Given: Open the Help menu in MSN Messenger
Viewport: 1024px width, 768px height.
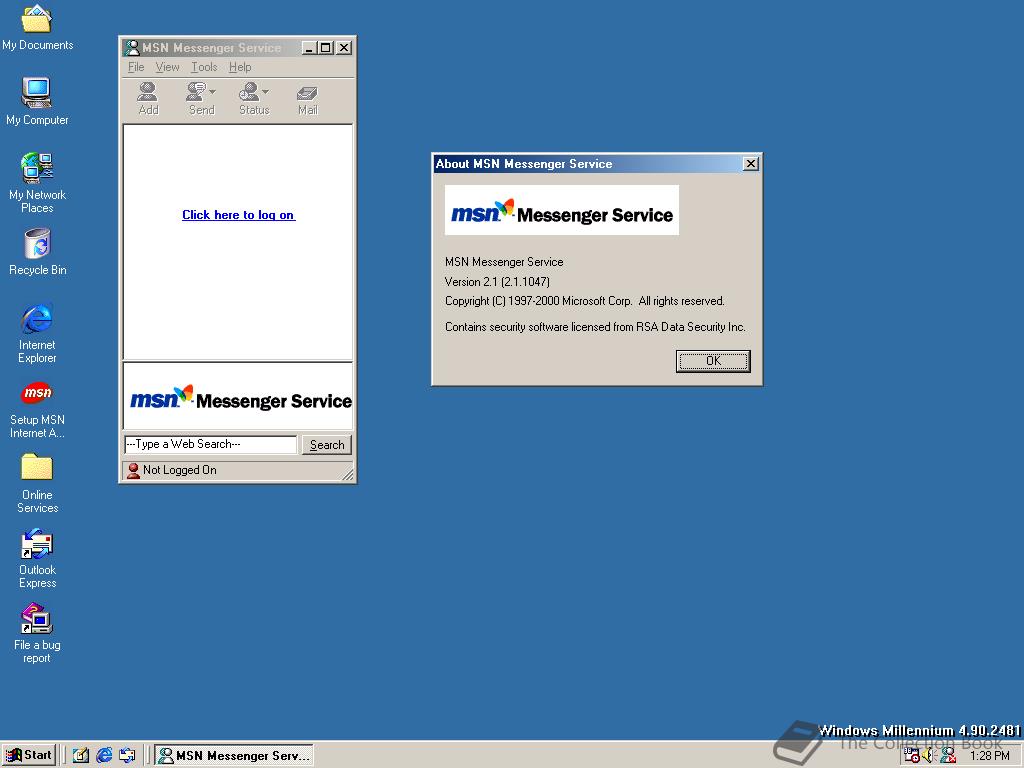Looking at the screenshot, I should point(240,67).
